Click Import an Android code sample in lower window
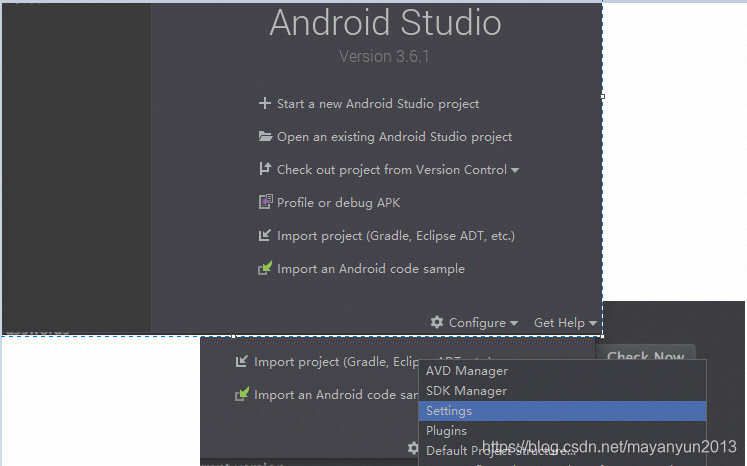Image resolution: width=747 pixels, height=466 pixels. (336, 395)
